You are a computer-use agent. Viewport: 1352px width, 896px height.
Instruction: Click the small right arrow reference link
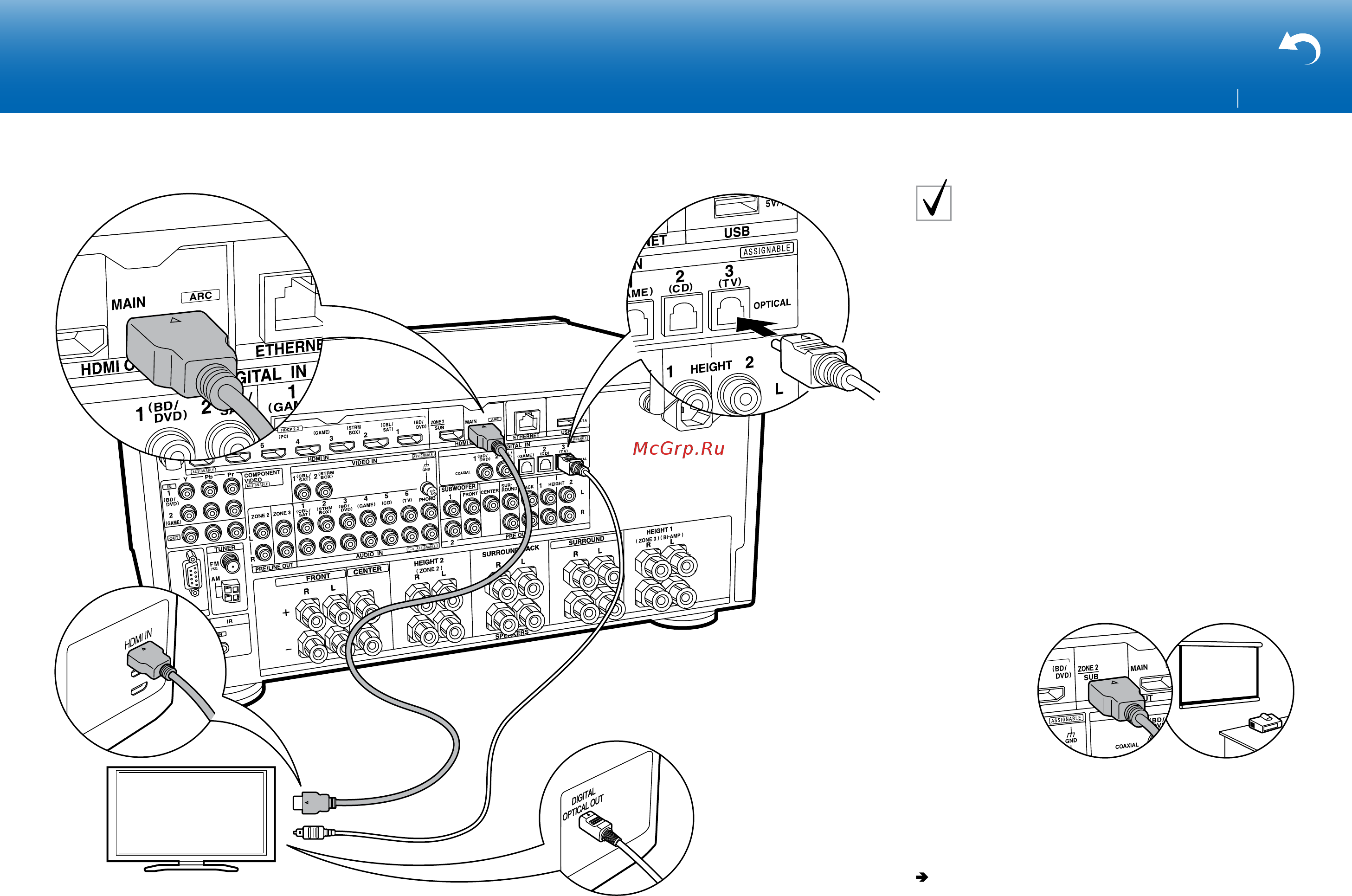pyautogui.click(x=922, y=877)
